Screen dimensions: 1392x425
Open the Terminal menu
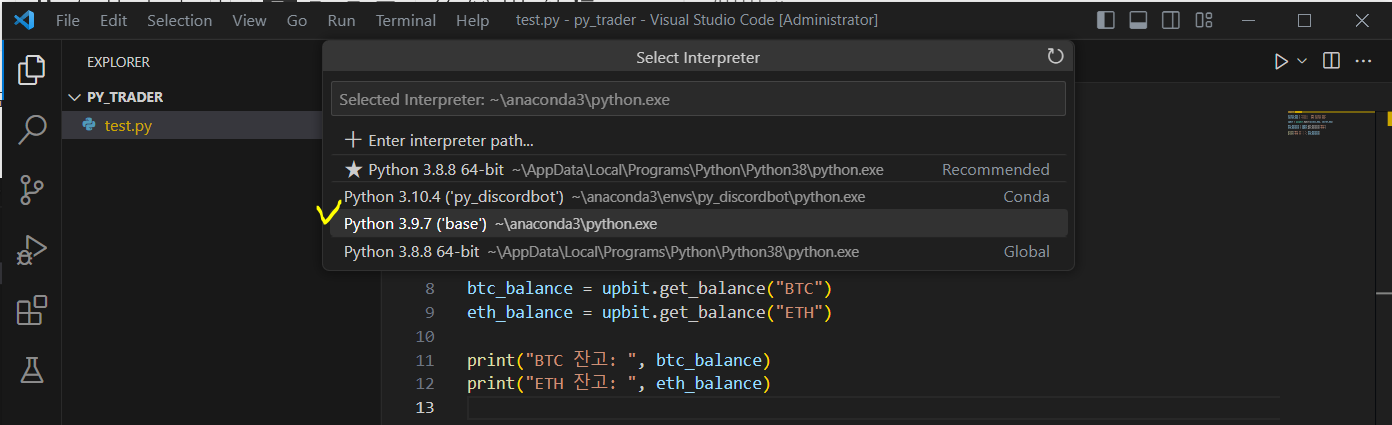coord(405,20)
